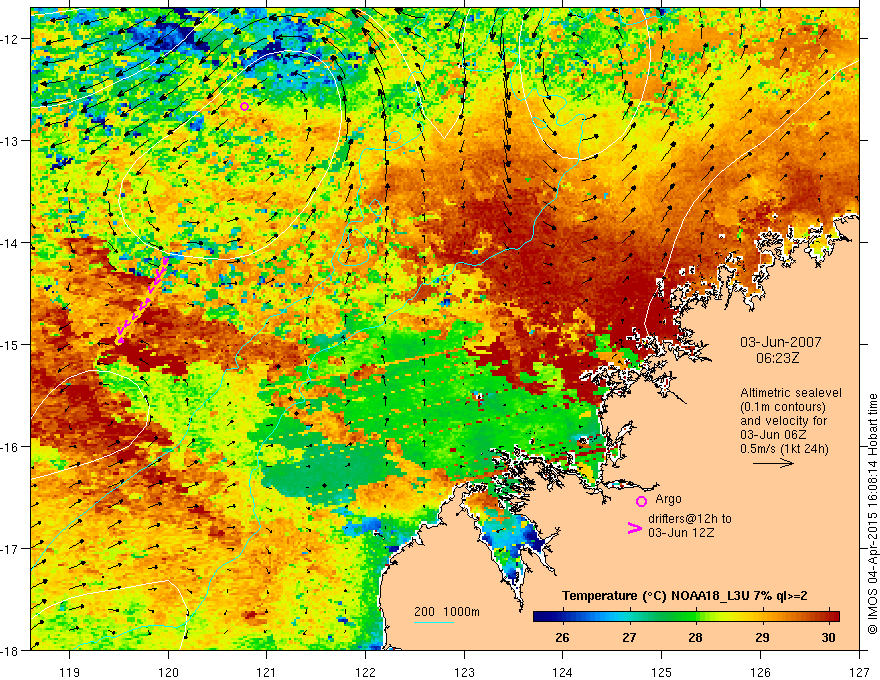Click the magenta drifters arrowhead legend symbol

[634, 528]
